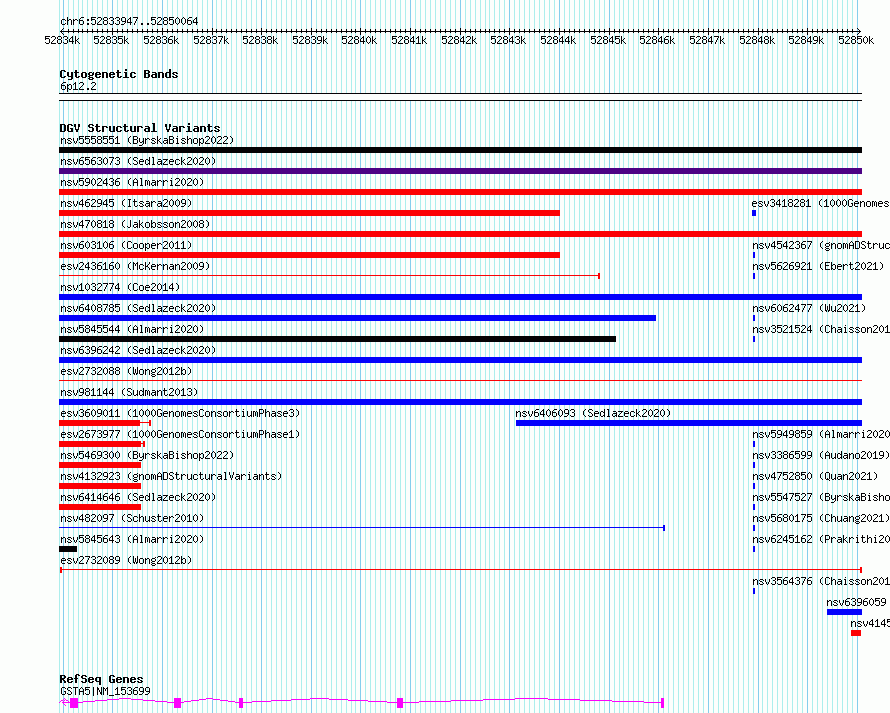The width and height of the screenshot is (890, 713).
Task: Click the Cytogenetic Bands track title
Action: 119,74
